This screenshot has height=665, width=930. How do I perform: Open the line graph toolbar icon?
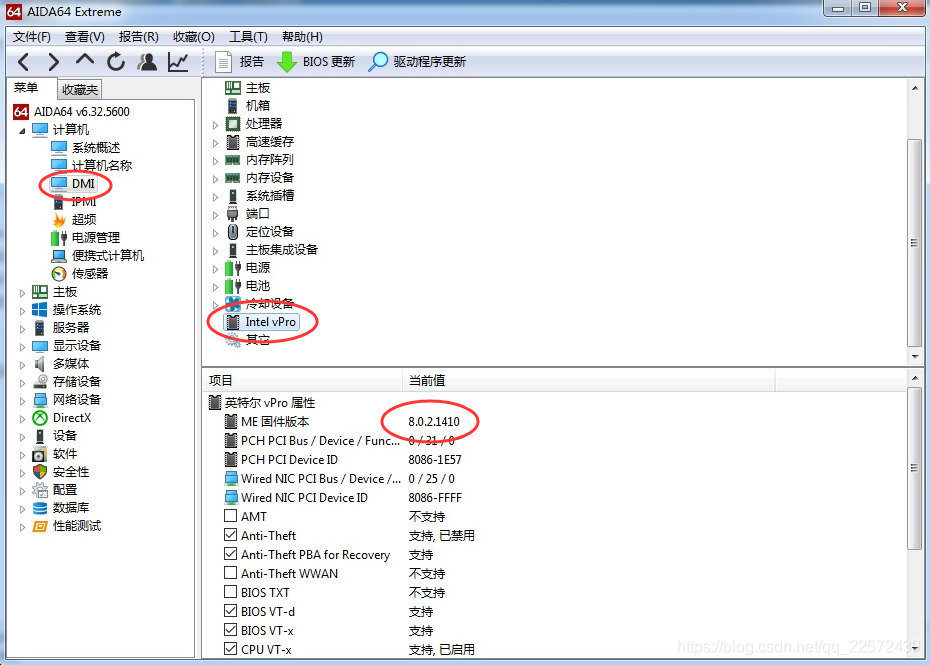click(178, 62)
